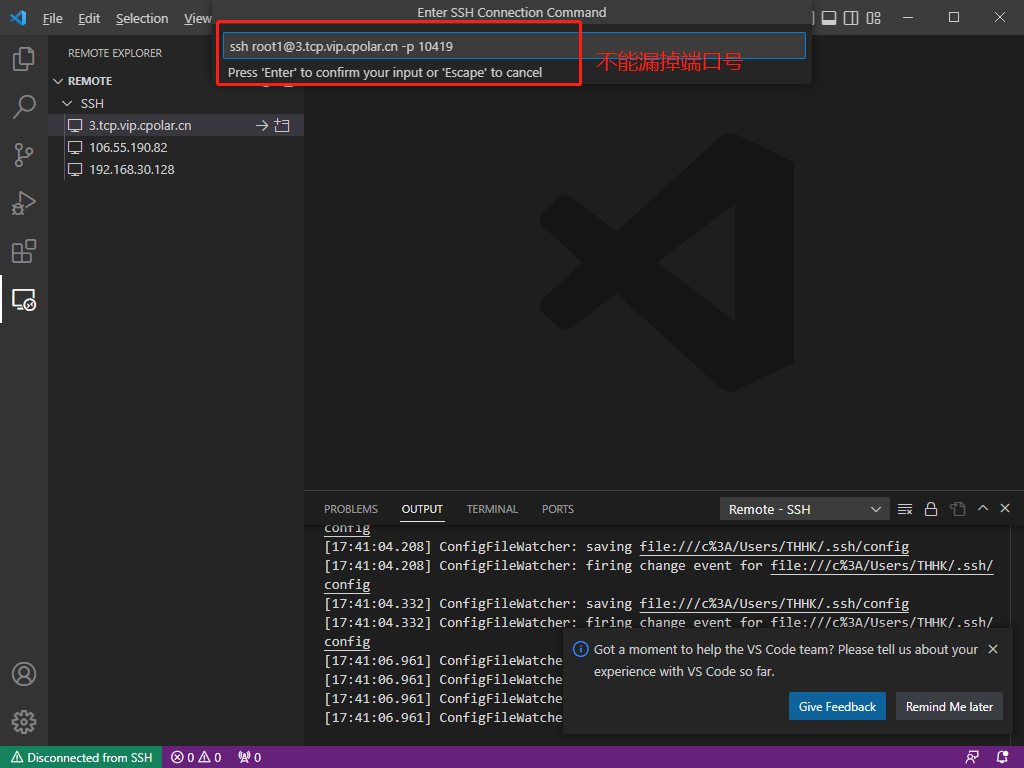Switch to the TERMINAL tab
The height and width of the screenshot is (768, 1024).
pyautogui.click(x=492, y=509)
